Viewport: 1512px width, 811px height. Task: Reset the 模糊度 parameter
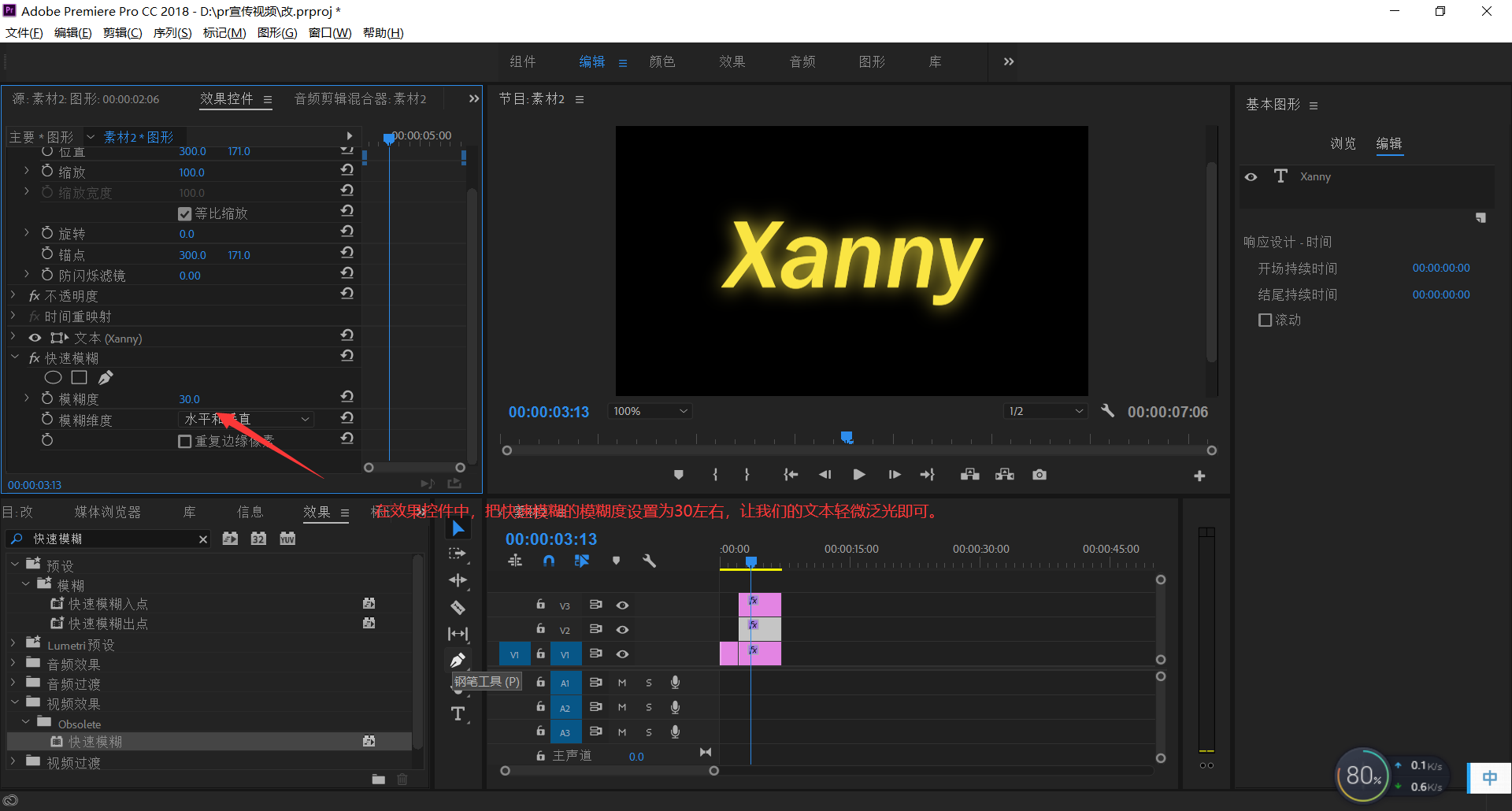[x=347, y=398]
